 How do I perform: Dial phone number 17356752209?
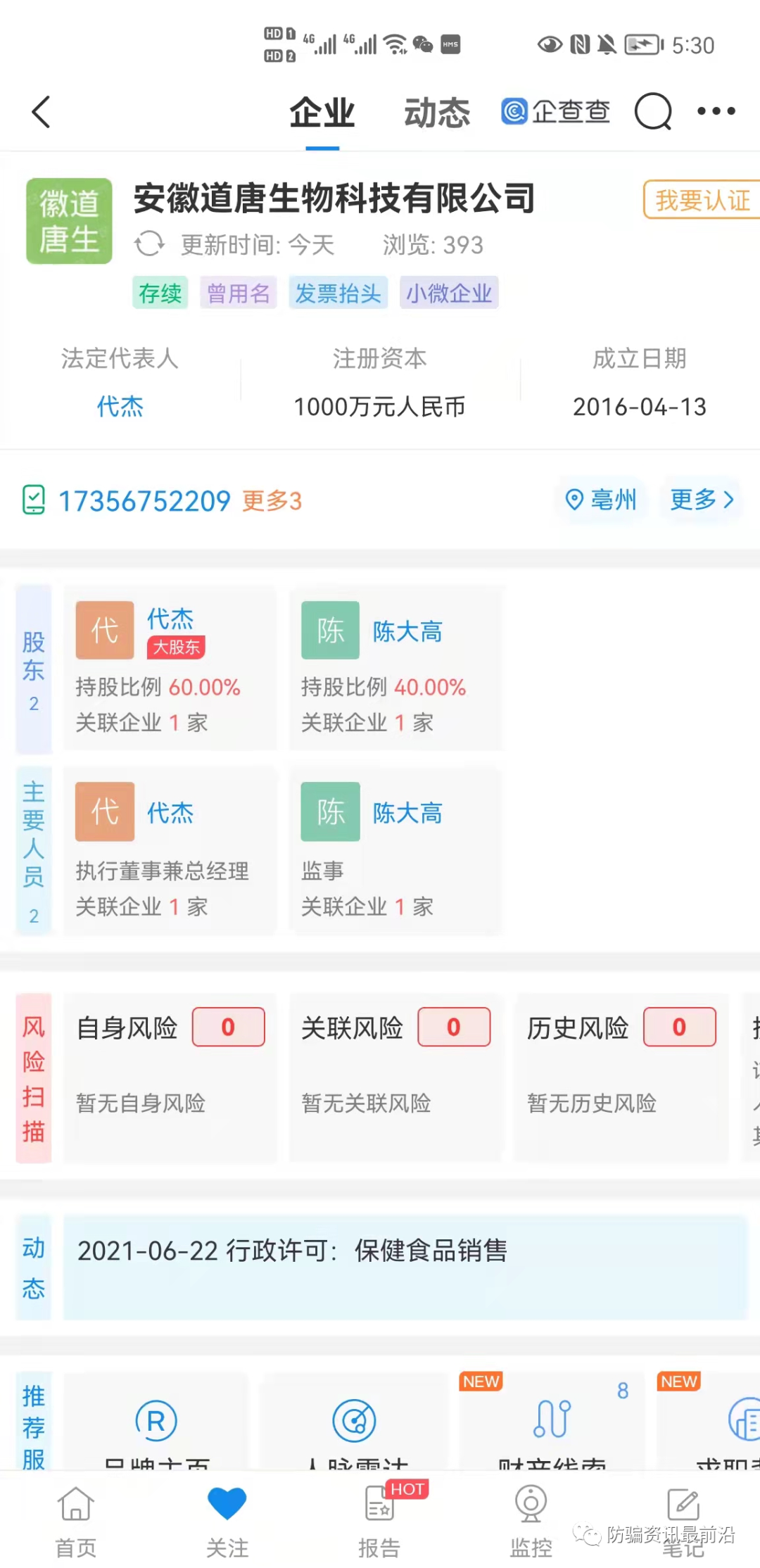[144, 501]
